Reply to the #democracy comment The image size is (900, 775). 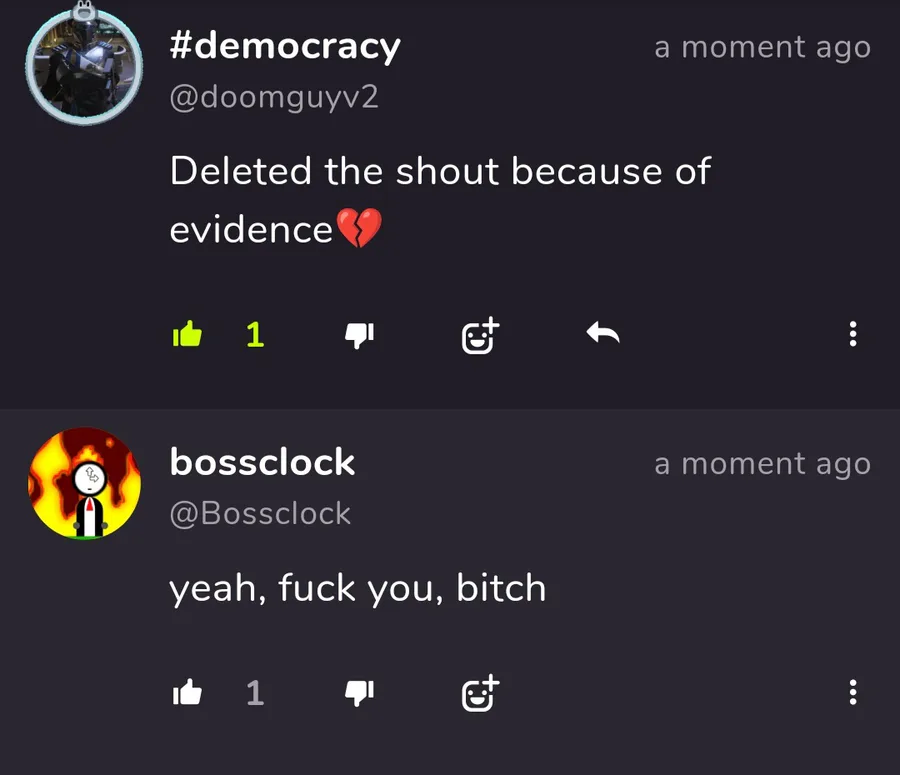(x=603, y=333)
